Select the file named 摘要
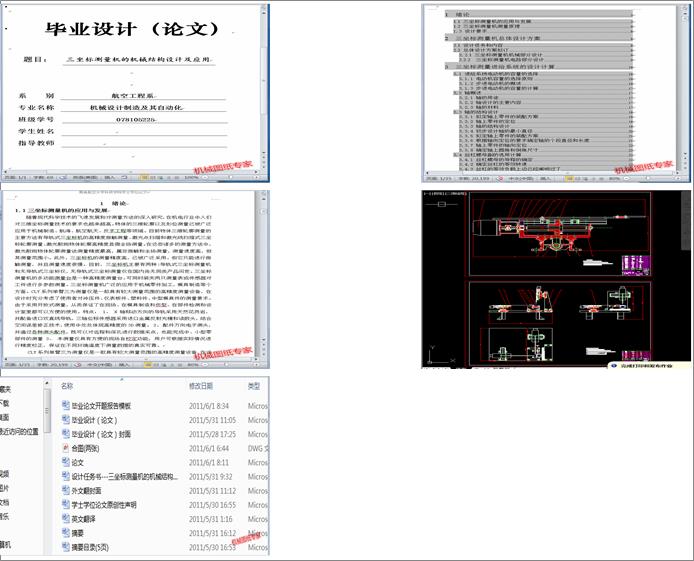The image size is (694, 561). point(77,533)
